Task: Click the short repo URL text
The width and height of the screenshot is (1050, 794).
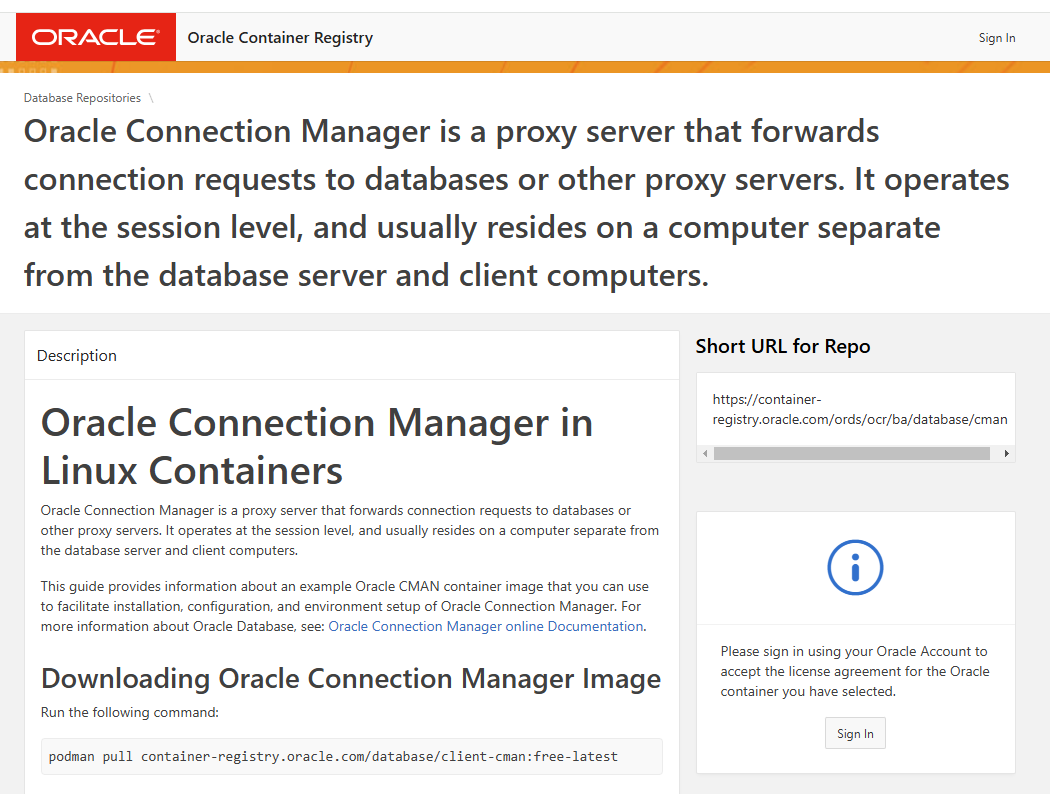Action: tap(859, 409)
